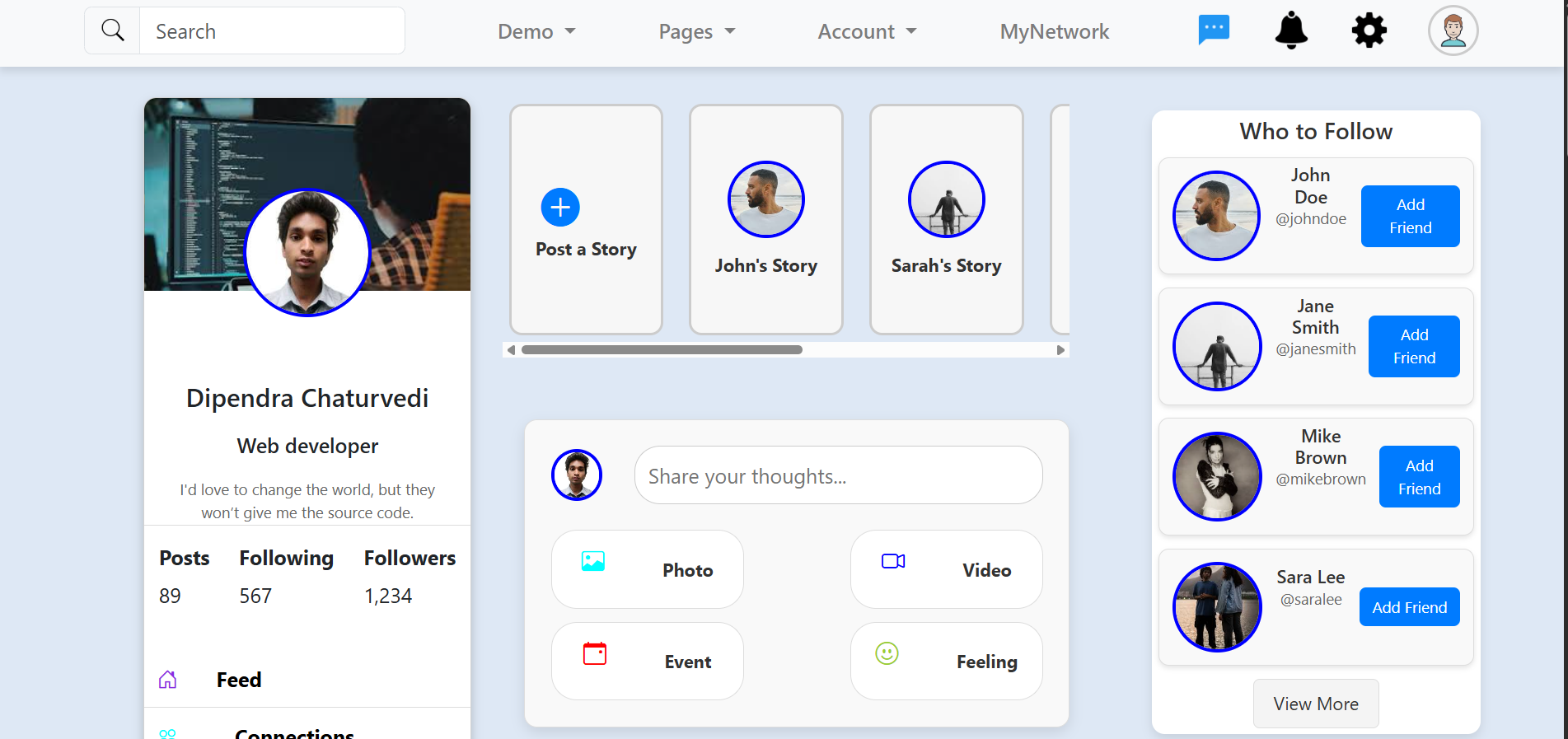Image resolution: width=1568 pixels, height=739 pixels.
Task: Add Sara Lee as friend
Action: pos(1410,607)
